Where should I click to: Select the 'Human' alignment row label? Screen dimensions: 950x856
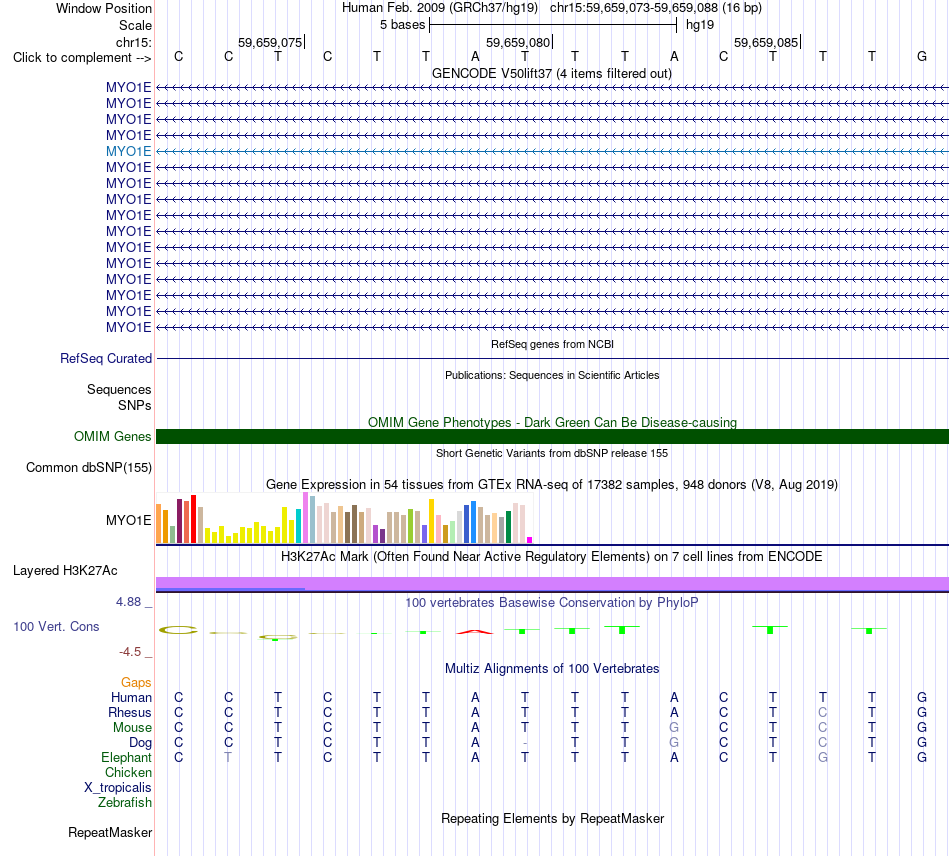point(131,698)
